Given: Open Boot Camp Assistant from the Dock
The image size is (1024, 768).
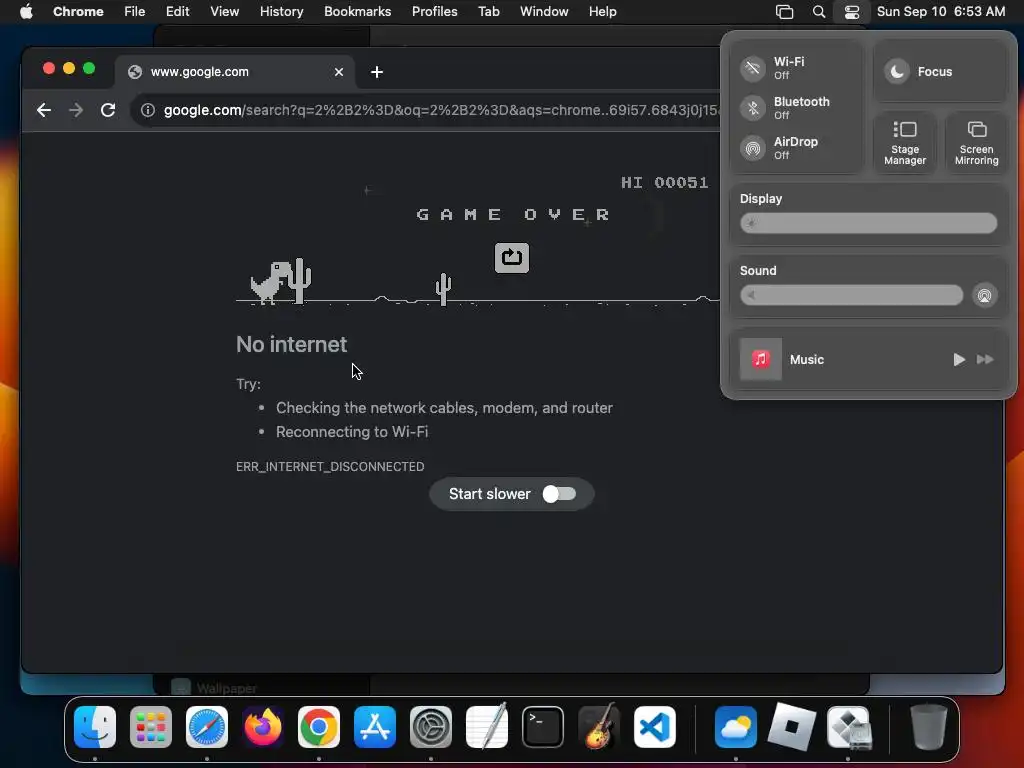Looking at the screenshot, I should [x=848, y=727].
